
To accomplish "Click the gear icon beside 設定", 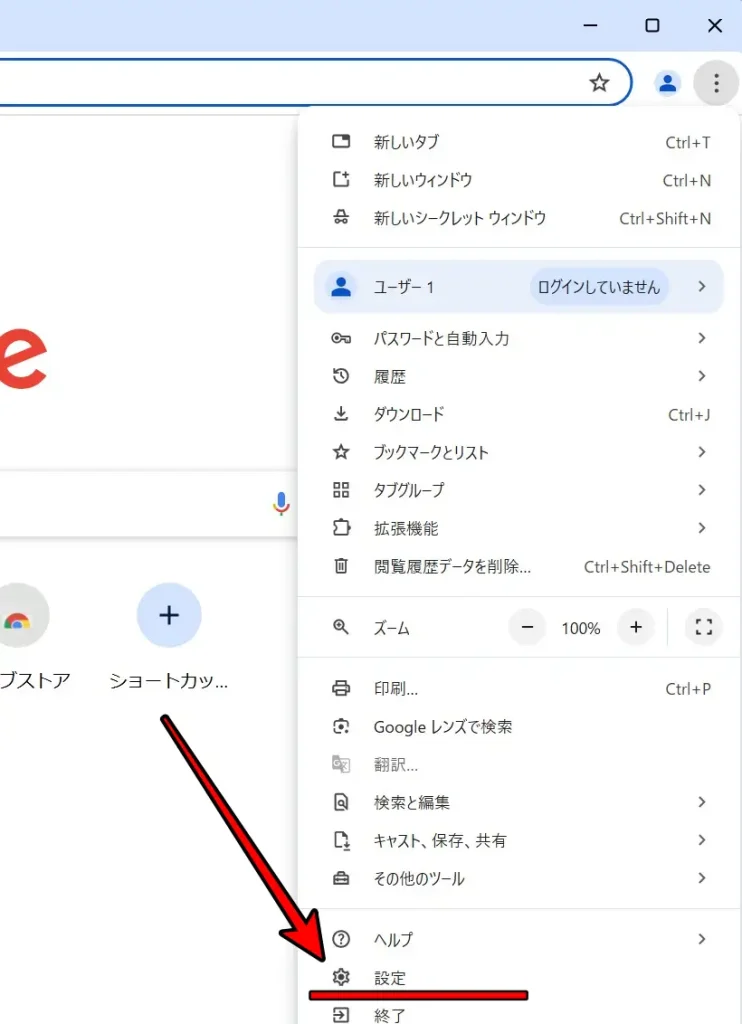I will [341, 977].
